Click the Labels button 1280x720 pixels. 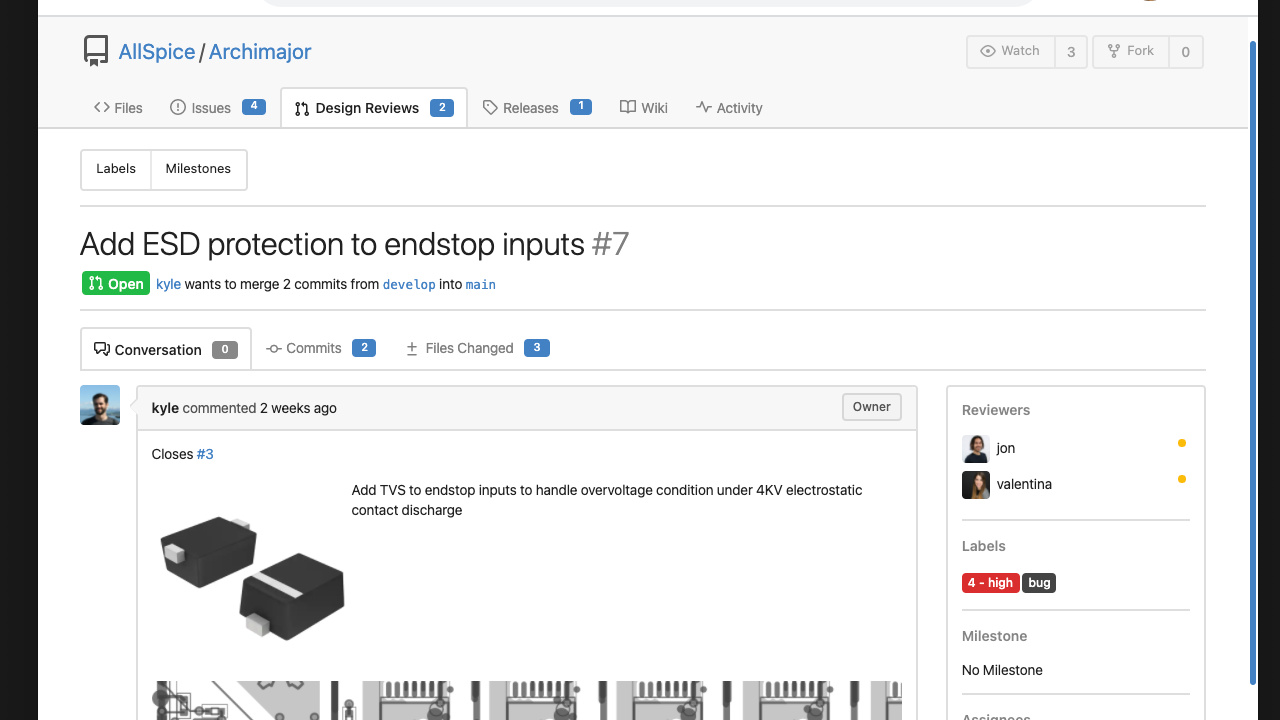(116, 169)
